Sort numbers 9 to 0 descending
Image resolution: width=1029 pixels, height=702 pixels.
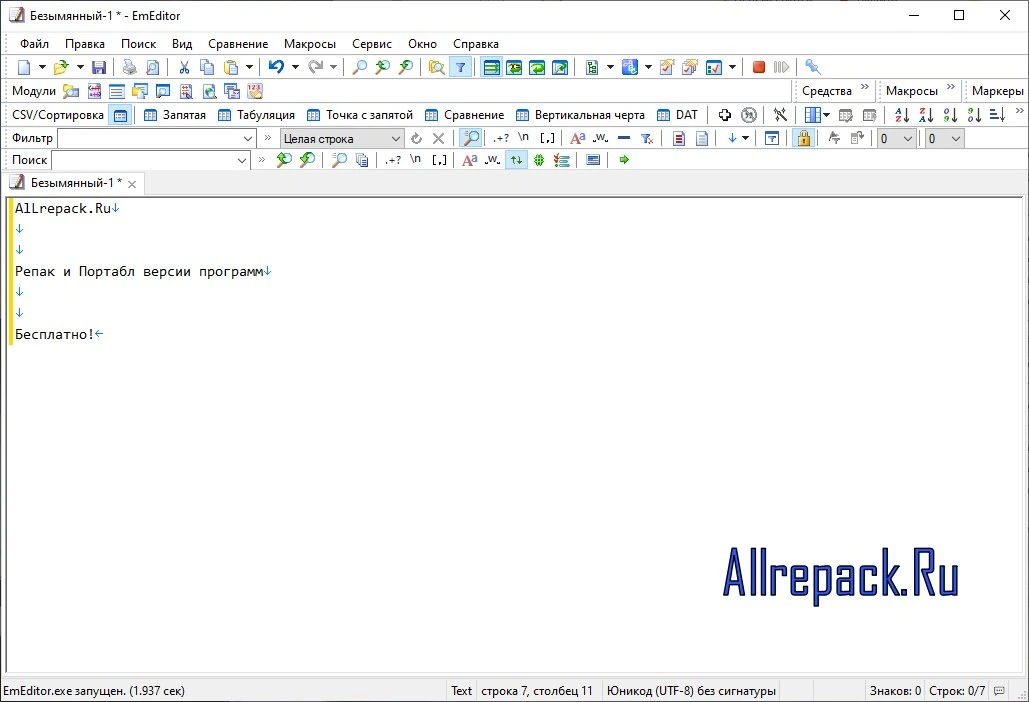(974, 115)
